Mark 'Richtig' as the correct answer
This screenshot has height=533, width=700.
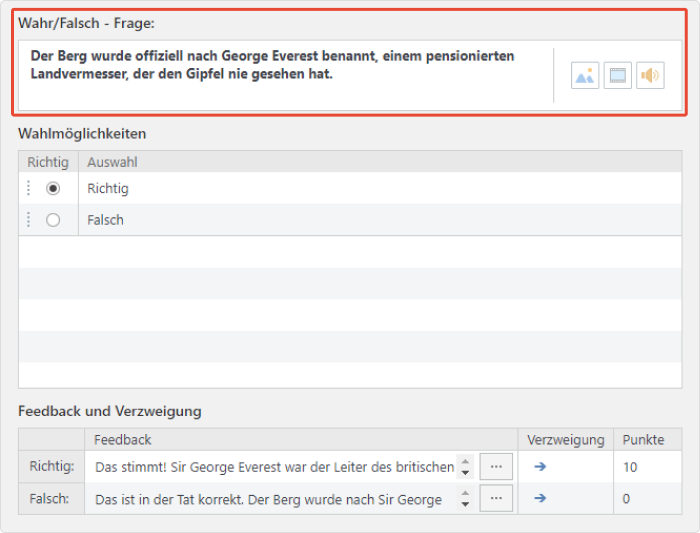[53, 188]
